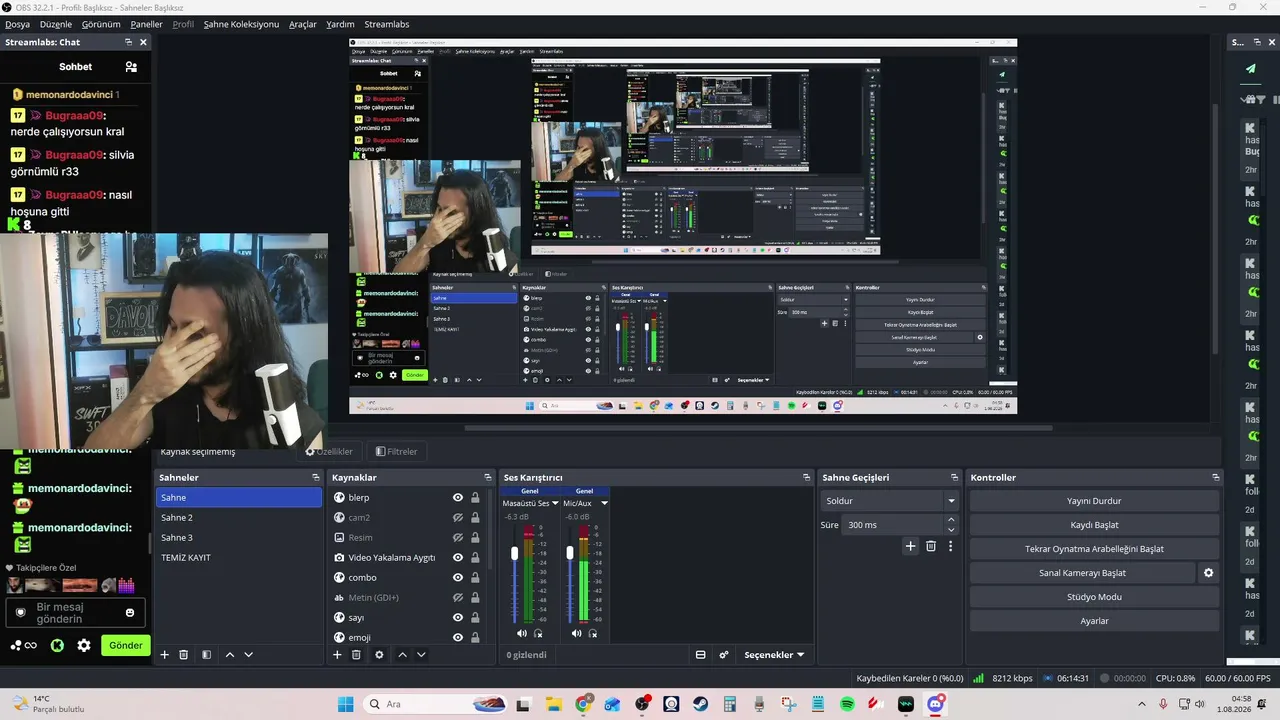Move source up in Kaynaklar list
Screen dimensions: 1280x720
tap(402, 655)
